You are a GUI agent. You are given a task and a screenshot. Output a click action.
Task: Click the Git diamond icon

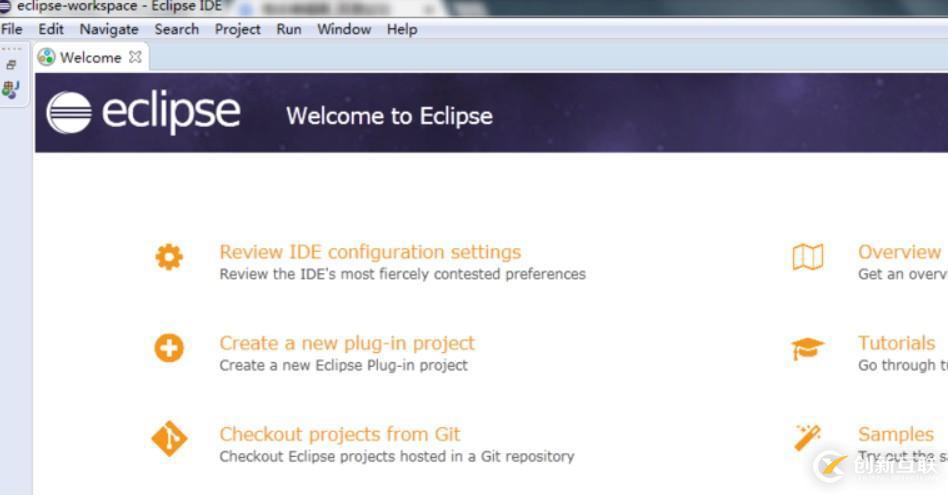point(169,439)
